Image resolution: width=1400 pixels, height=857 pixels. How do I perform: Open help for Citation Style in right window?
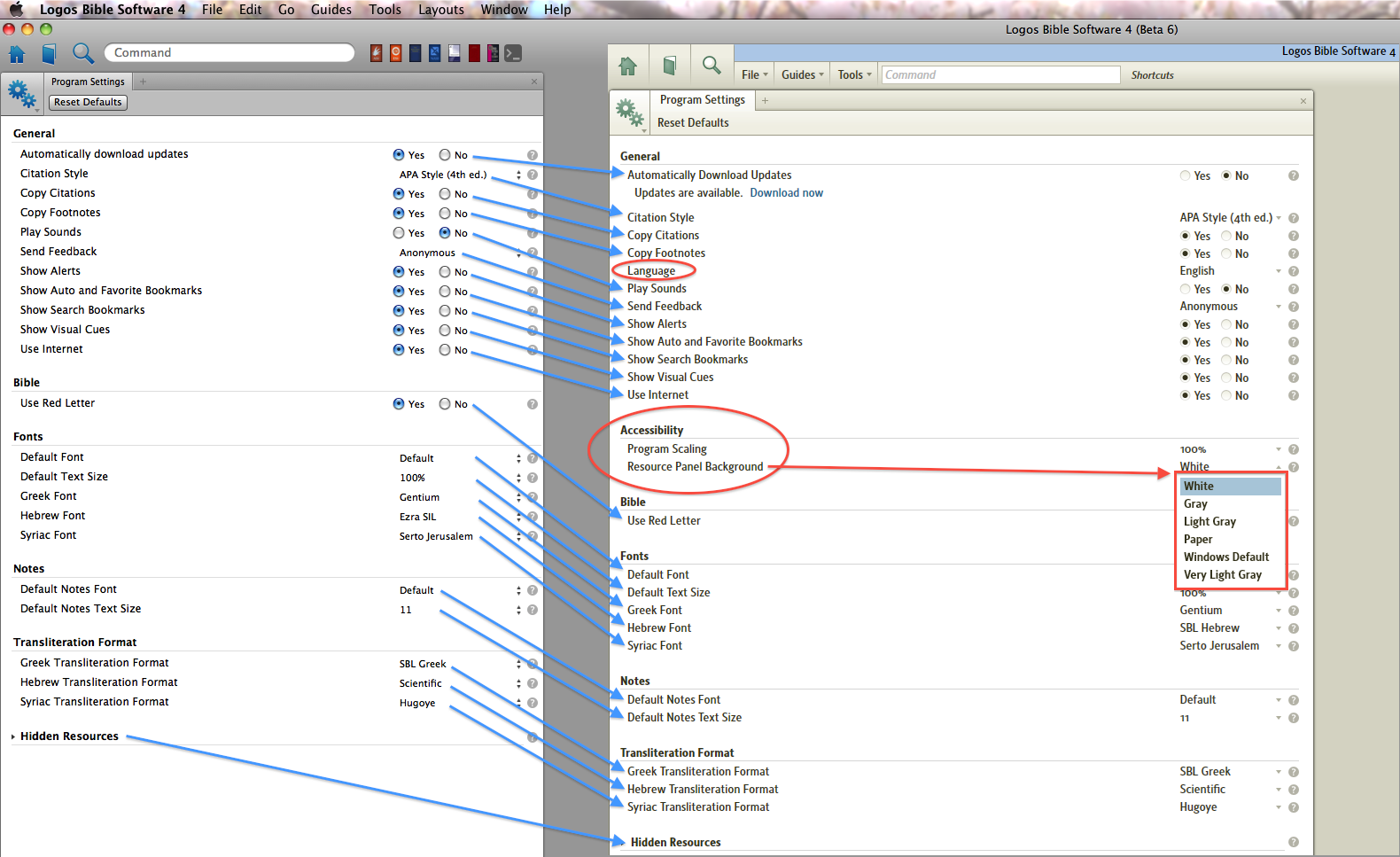tap(1294, 218)
